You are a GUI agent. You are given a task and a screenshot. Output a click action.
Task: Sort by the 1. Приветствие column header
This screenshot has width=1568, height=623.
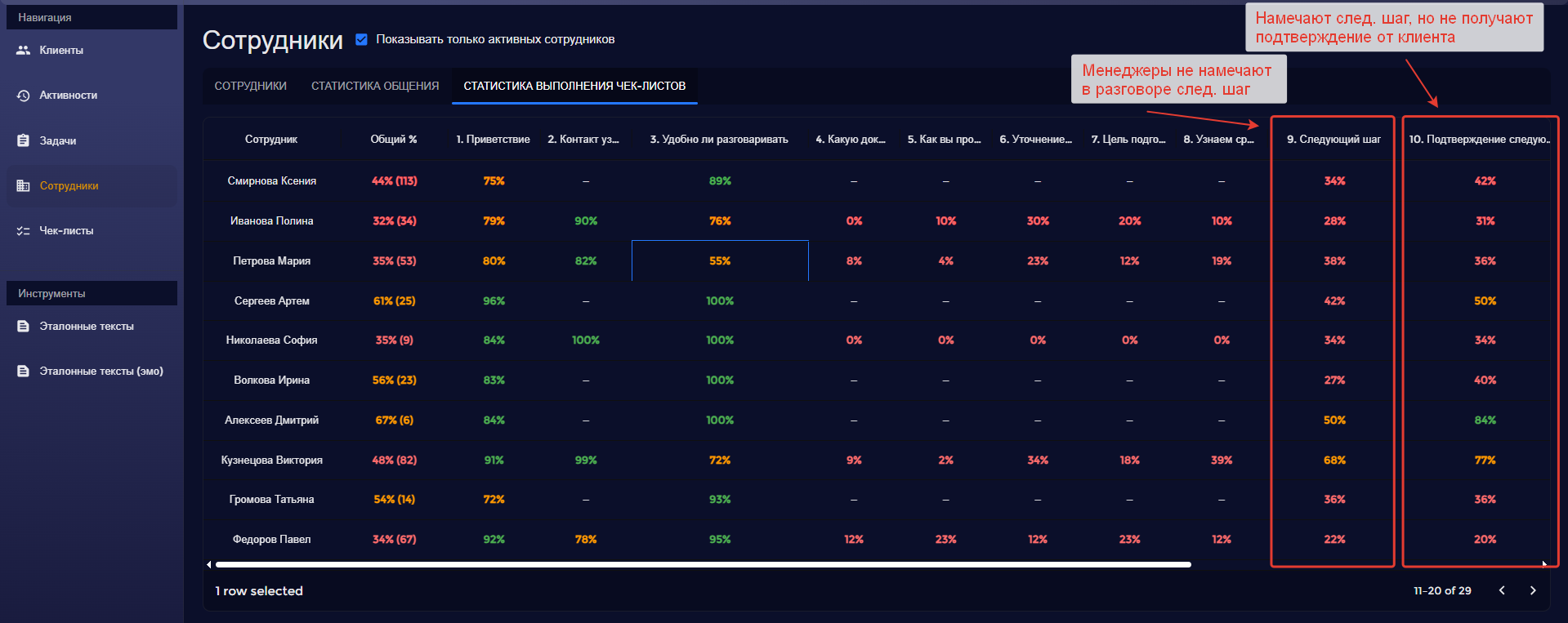[x=493, y=140]
